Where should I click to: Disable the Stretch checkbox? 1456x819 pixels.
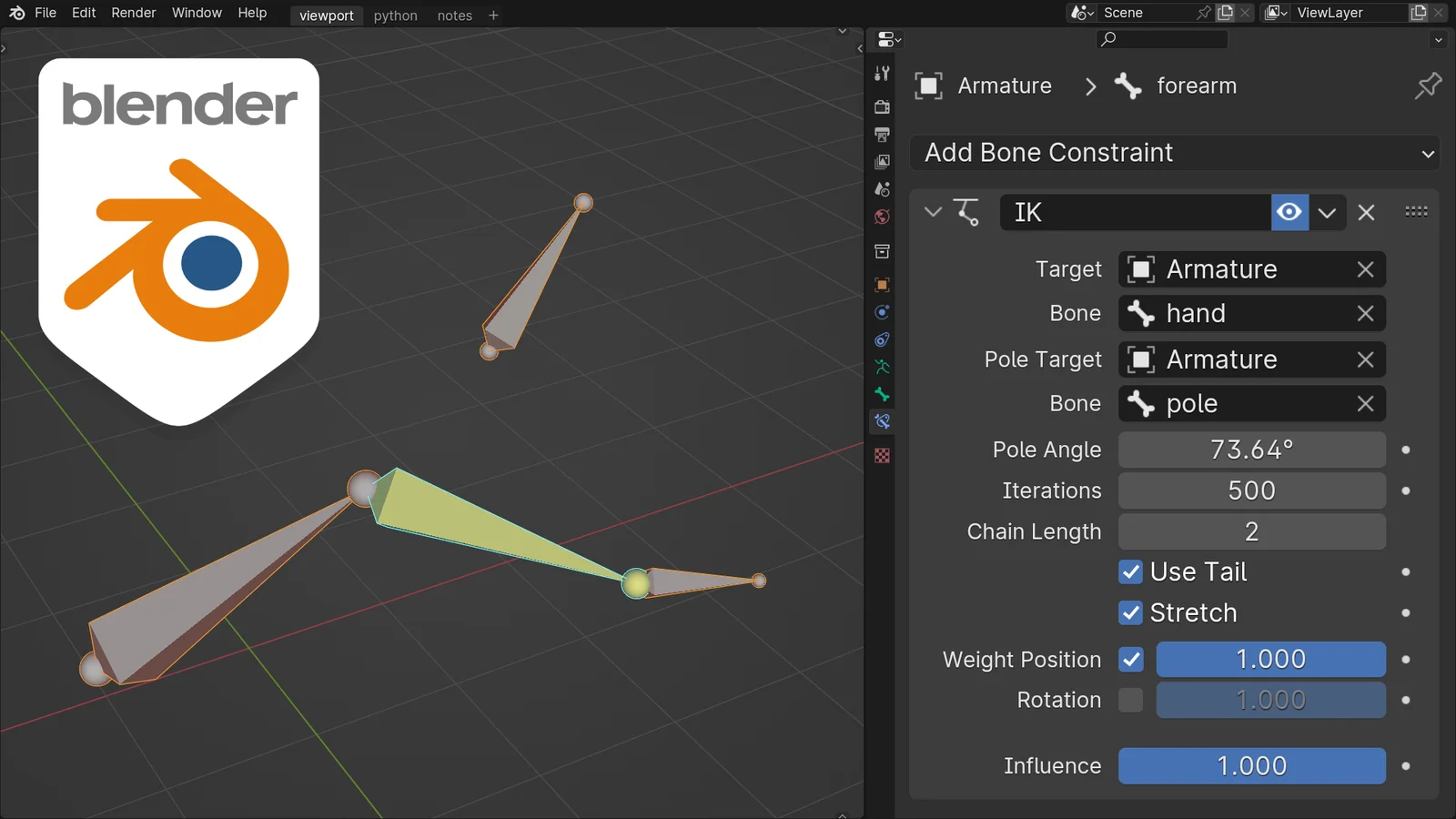coord(1131,612)
